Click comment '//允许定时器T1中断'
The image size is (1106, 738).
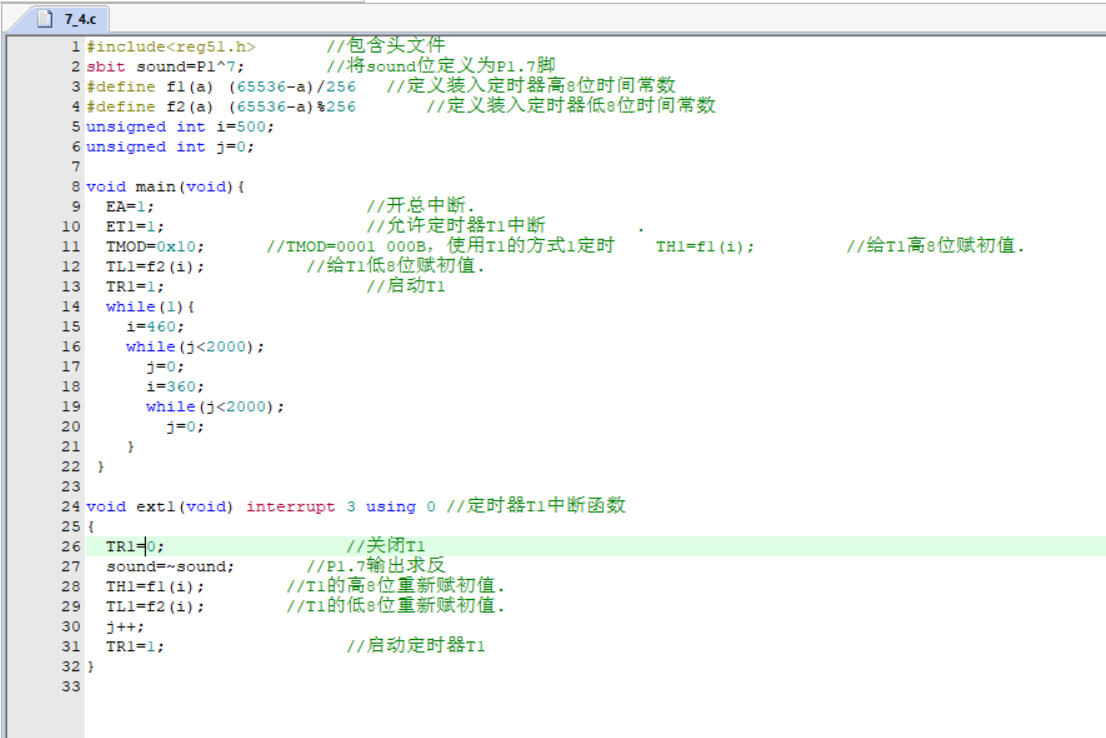456,225
